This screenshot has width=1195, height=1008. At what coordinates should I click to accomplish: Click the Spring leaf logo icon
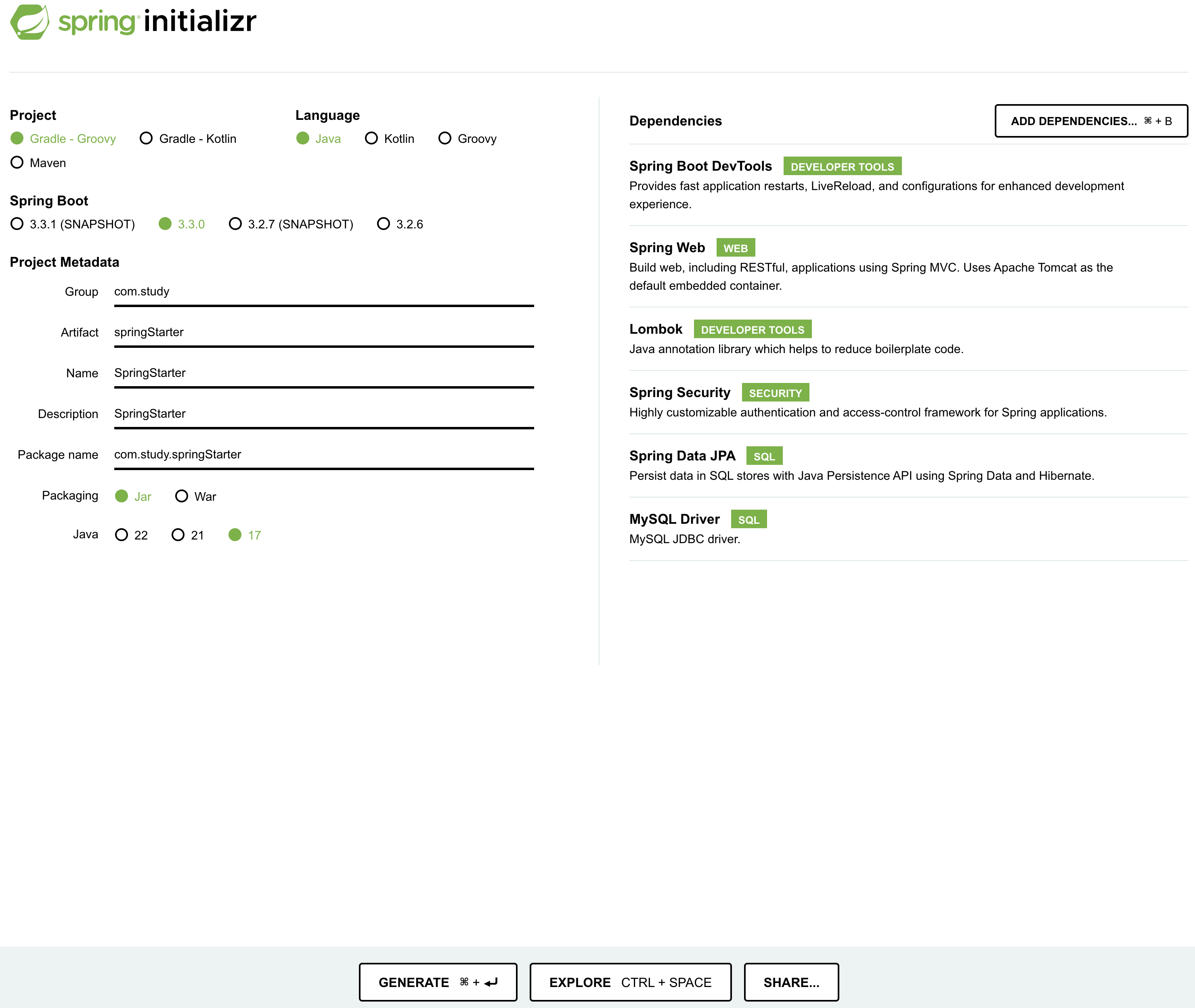click(x=29, y=22)
